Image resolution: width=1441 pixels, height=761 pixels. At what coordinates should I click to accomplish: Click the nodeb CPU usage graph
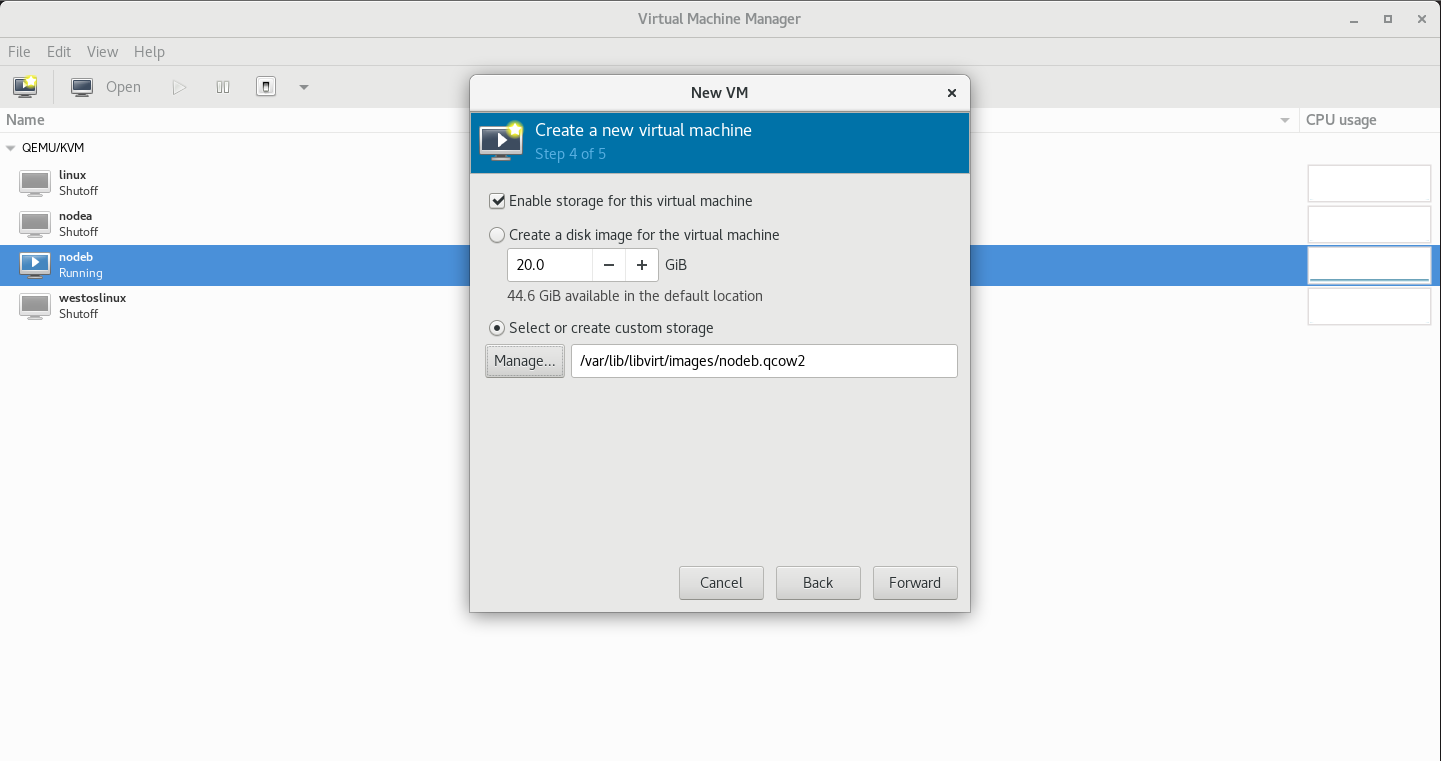(1369, 265)
